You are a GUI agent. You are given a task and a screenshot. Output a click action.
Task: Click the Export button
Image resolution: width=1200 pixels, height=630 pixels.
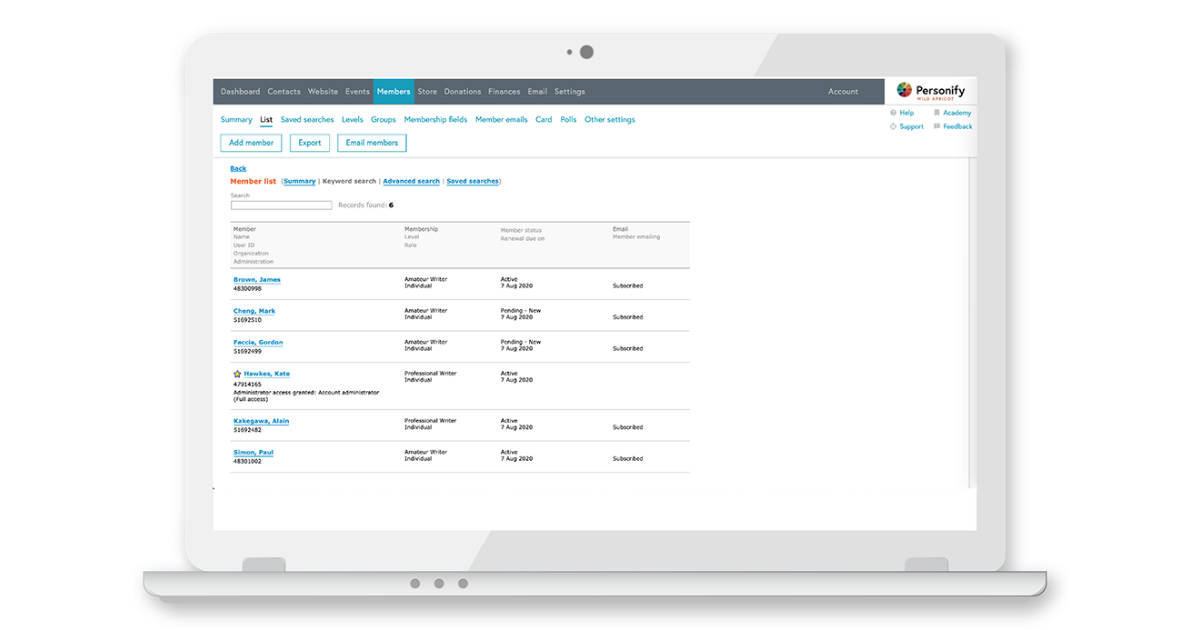tap(309, 142)
